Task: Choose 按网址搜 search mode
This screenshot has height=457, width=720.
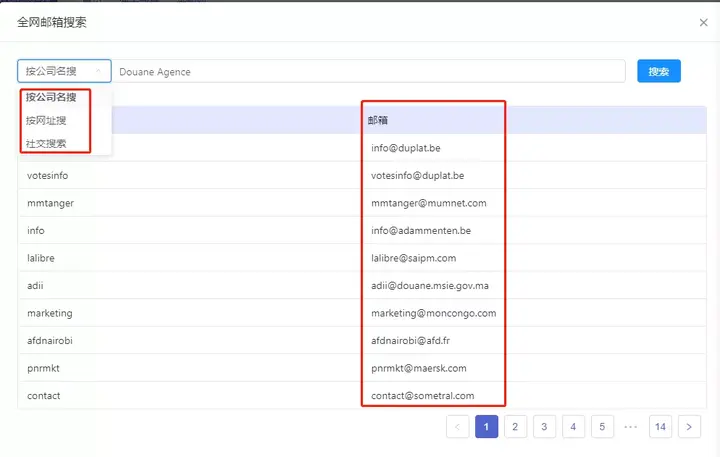Action: 46,120
